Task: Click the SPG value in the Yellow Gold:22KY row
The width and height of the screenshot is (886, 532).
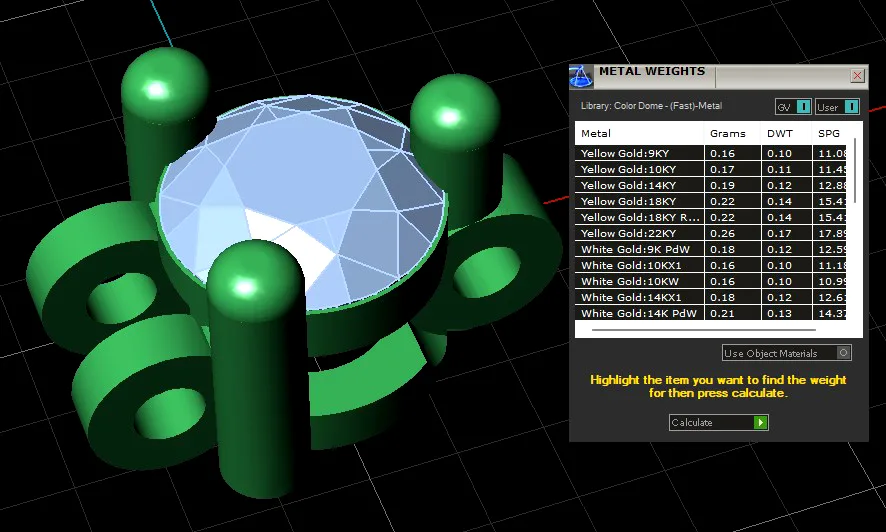Action: (x=832, y=233)
